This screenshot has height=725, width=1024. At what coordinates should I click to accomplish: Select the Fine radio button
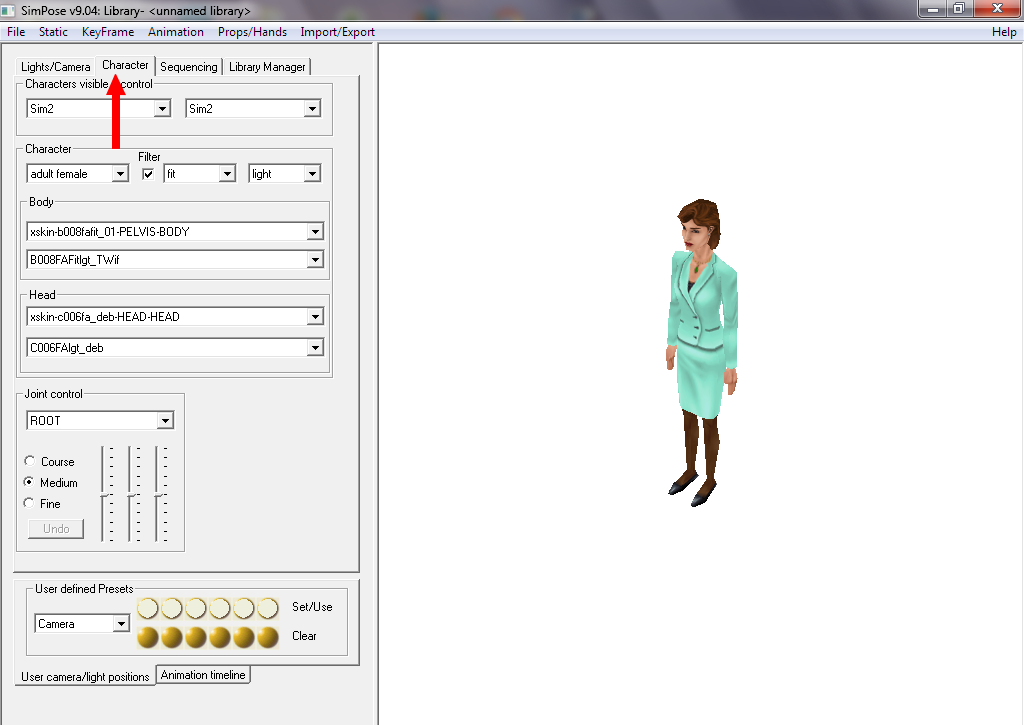coord(29,504)
